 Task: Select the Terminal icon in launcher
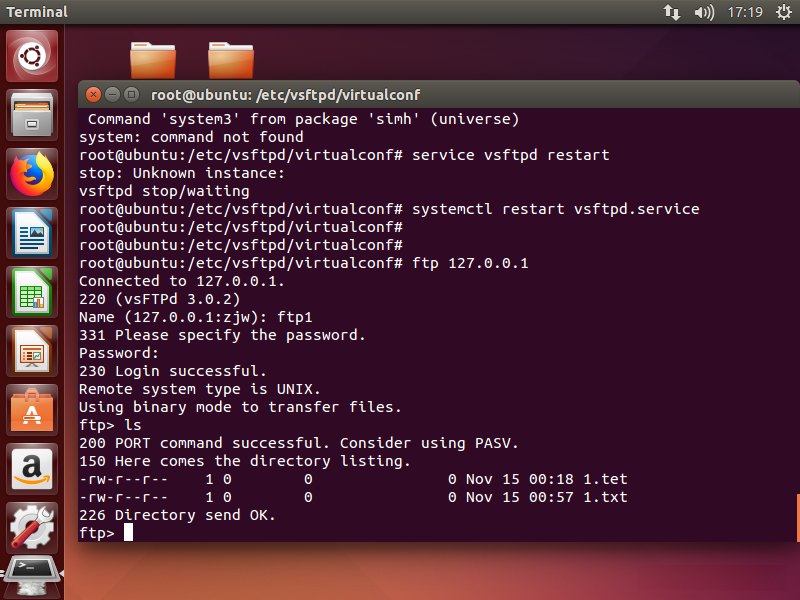click(x=32, y=576)
